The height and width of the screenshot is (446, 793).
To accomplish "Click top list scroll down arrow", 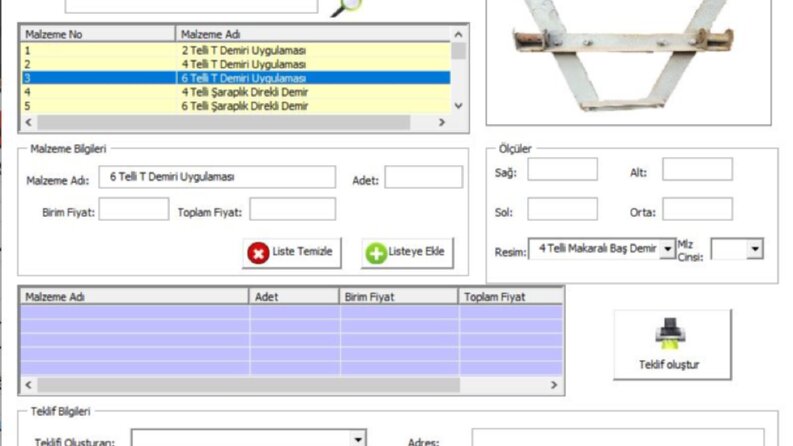I will tap(458, 106).
